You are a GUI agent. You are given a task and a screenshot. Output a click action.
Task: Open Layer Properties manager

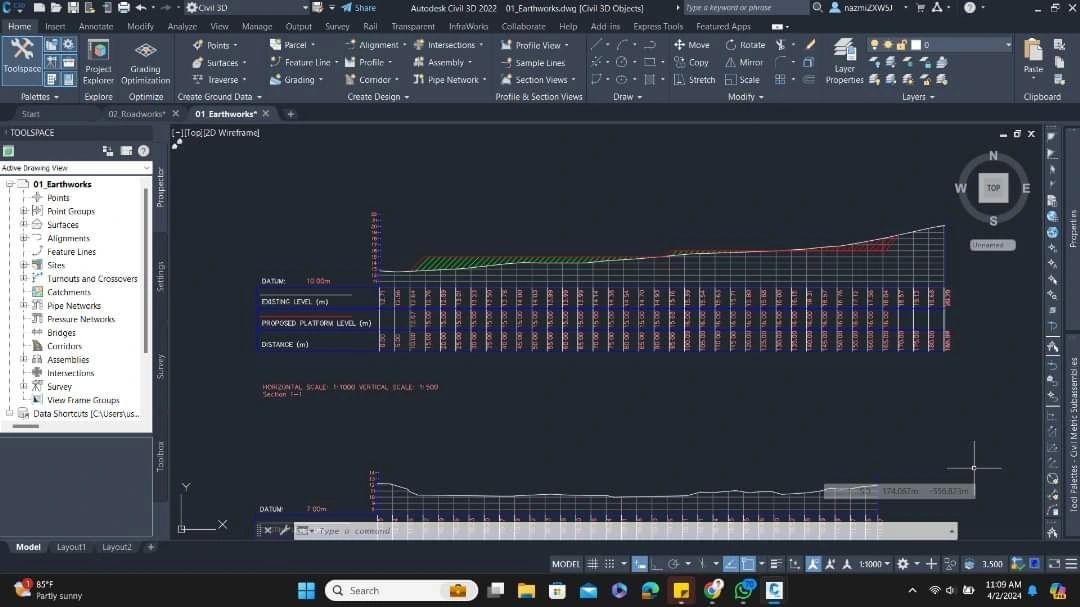[x=843, y=62]
